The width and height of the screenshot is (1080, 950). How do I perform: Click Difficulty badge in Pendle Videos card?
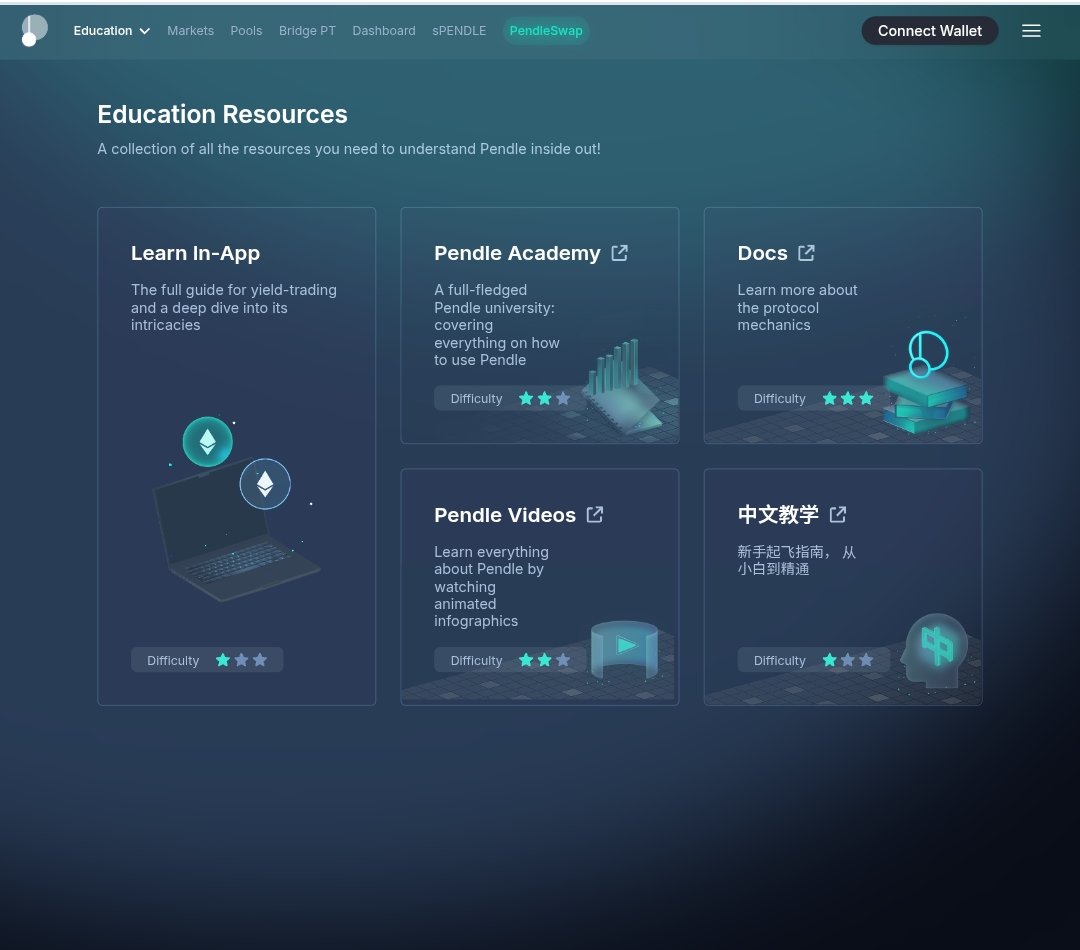pyautogui.click(x=510, y=660)
